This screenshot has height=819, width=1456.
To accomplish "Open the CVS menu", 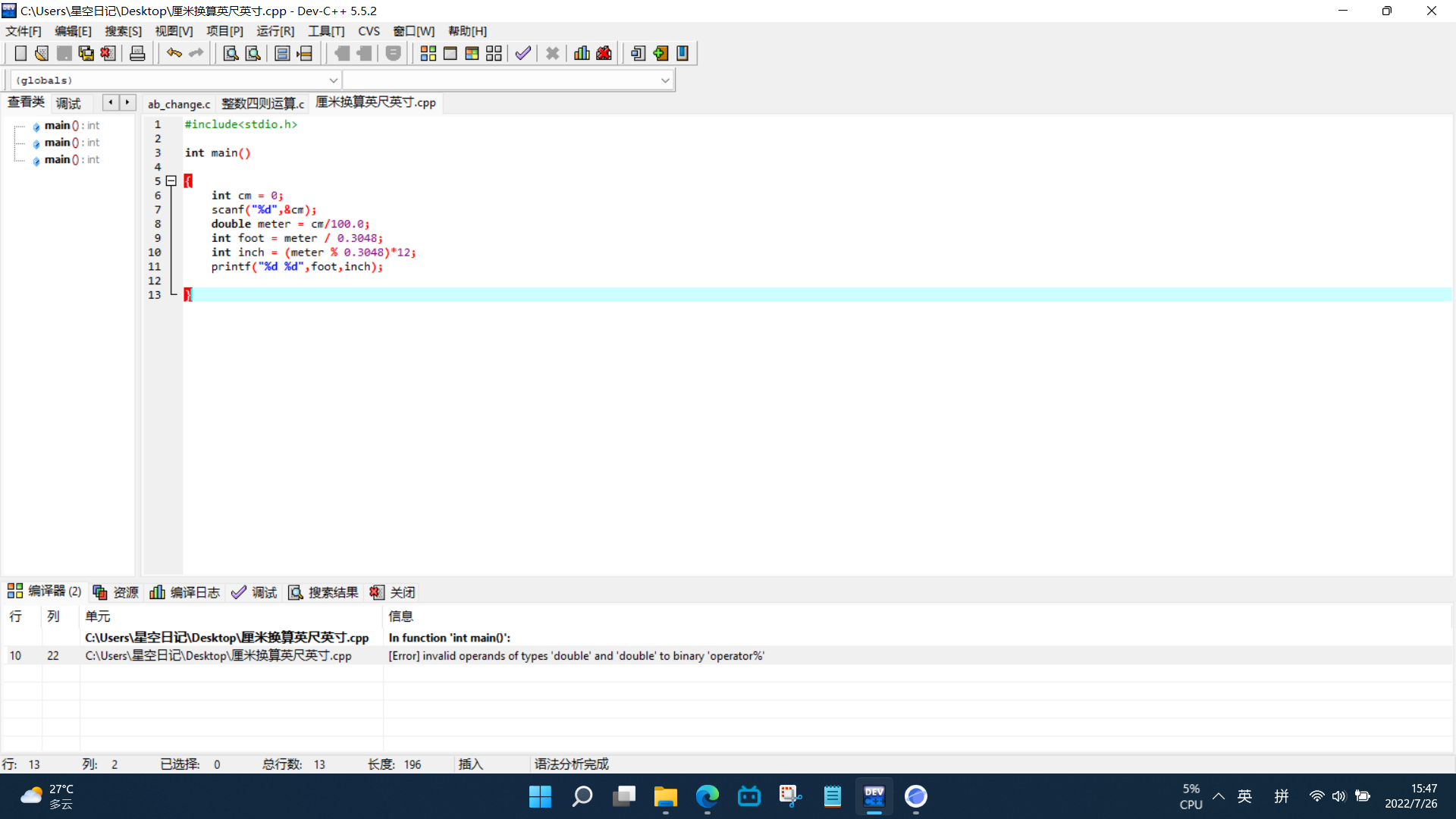I will (369, 31).
